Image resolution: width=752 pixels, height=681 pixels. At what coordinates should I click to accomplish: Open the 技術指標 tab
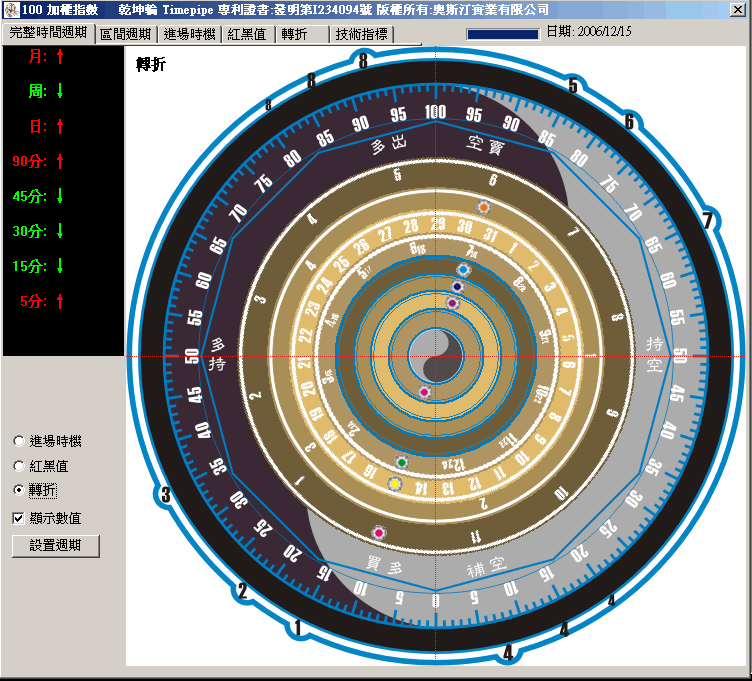click(x=362, y=34)
